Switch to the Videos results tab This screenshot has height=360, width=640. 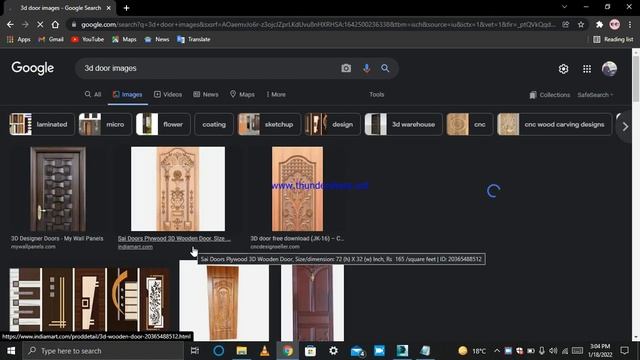pyautogui.click(x=168, y=94)
